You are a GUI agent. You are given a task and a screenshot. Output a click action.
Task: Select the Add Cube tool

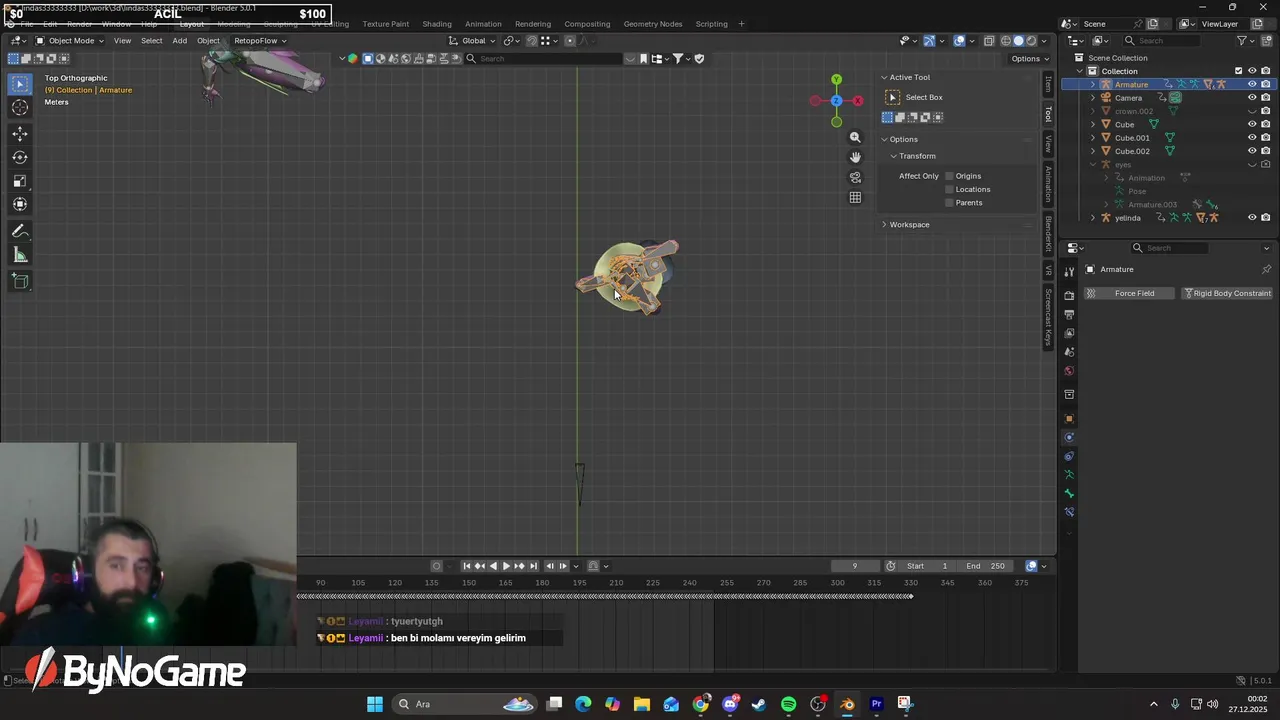coord(20,281)
